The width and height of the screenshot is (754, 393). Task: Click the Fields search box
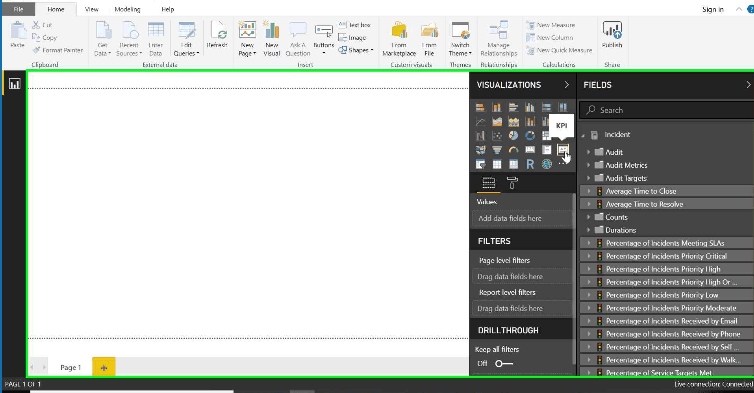[666, 110]
